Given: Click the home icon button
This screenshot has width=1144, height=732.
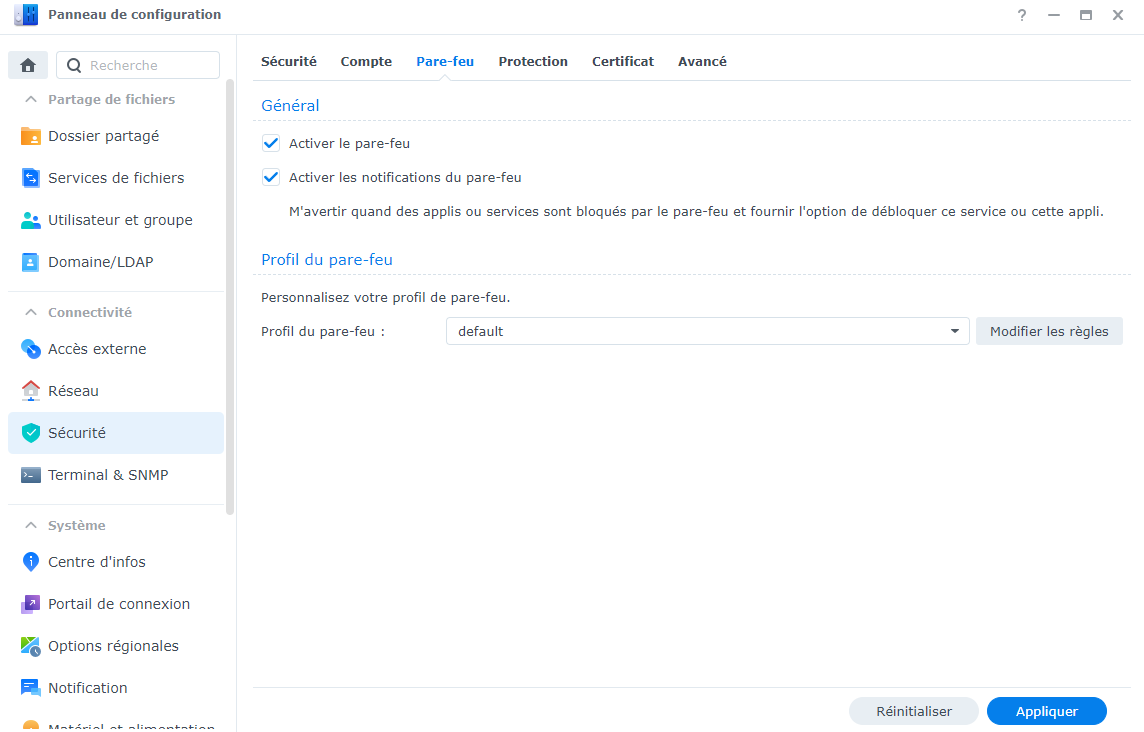Looking at the screenshot, I should 28,65.
